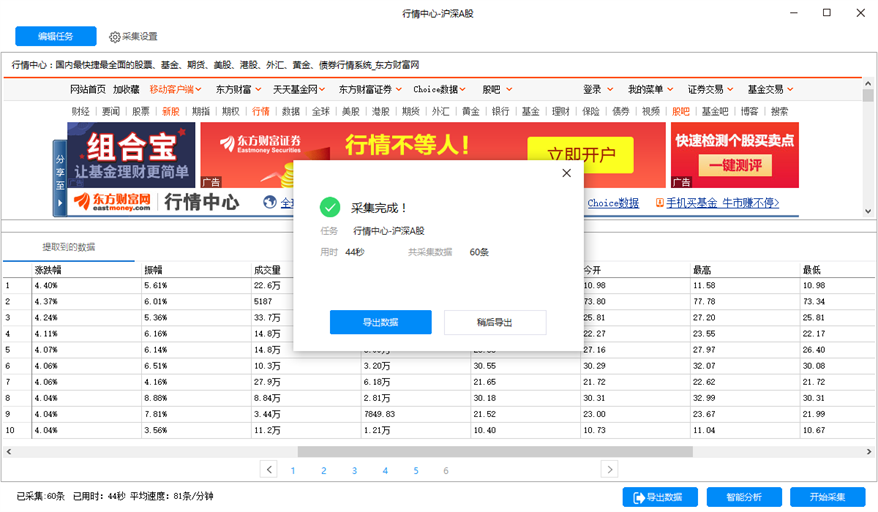Jump to results page 6

tap(446, 471)
